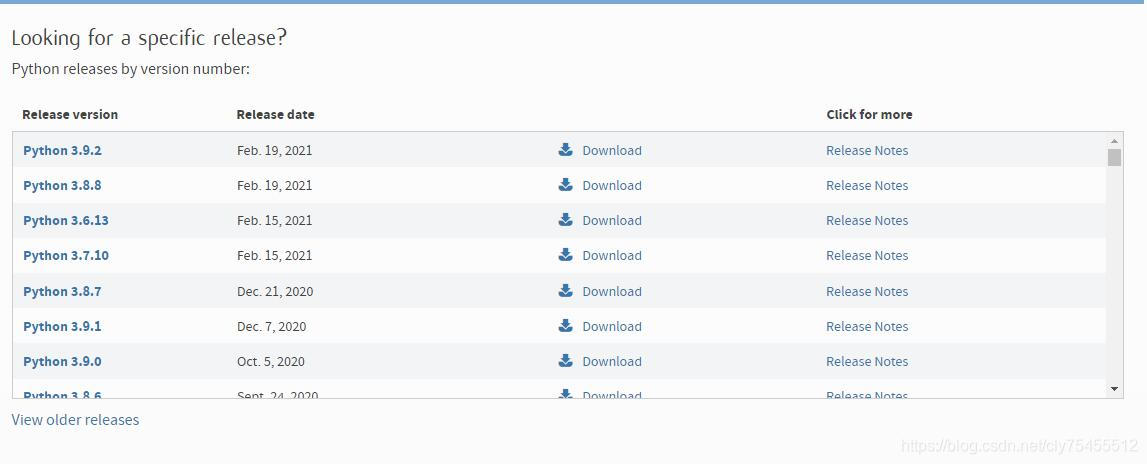
Task: Click download icon for Python 3.8.7
Action: tap(565, 291)
